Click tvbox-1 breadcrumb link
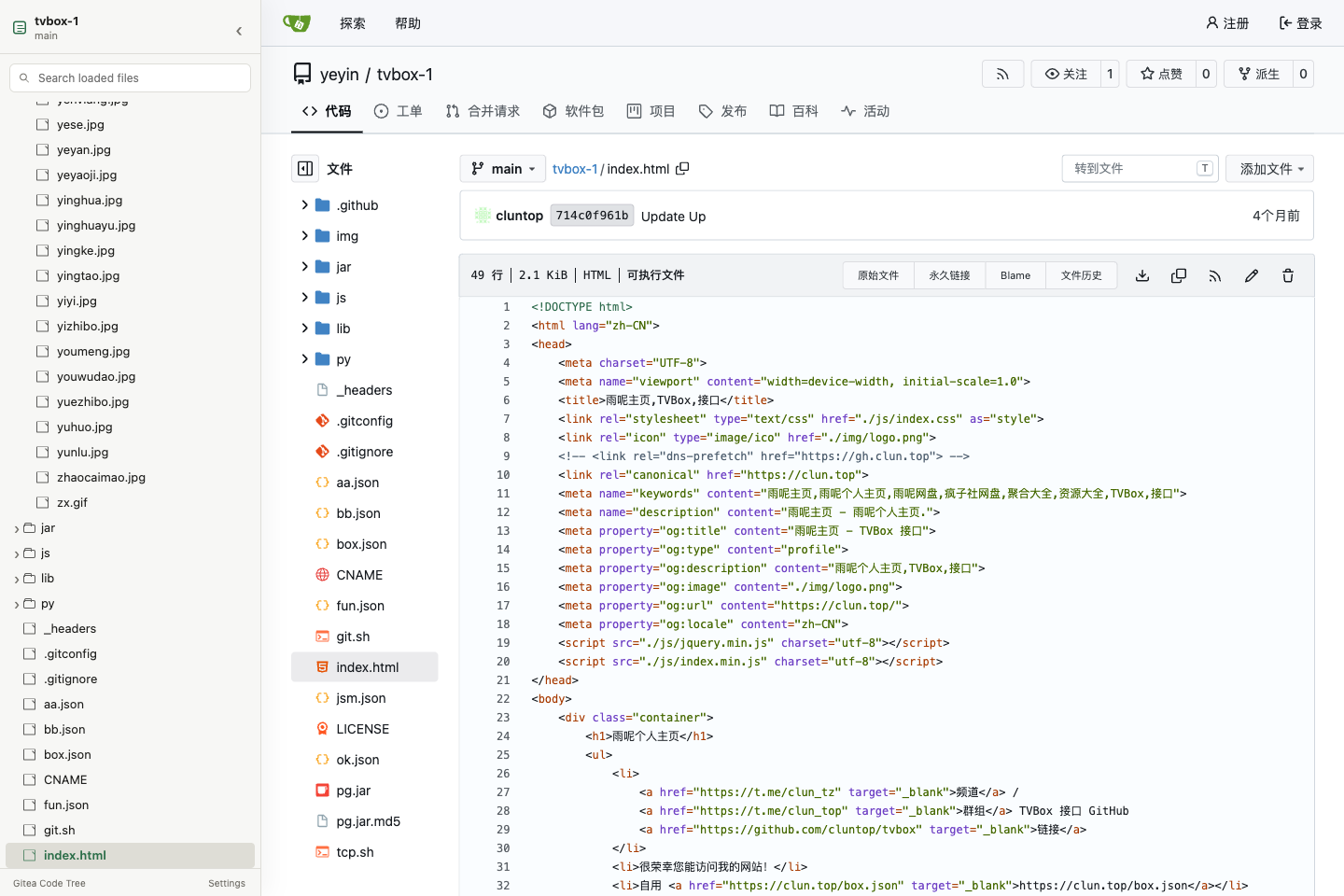Screen dimensions: 1344x896 coord(575,169)
